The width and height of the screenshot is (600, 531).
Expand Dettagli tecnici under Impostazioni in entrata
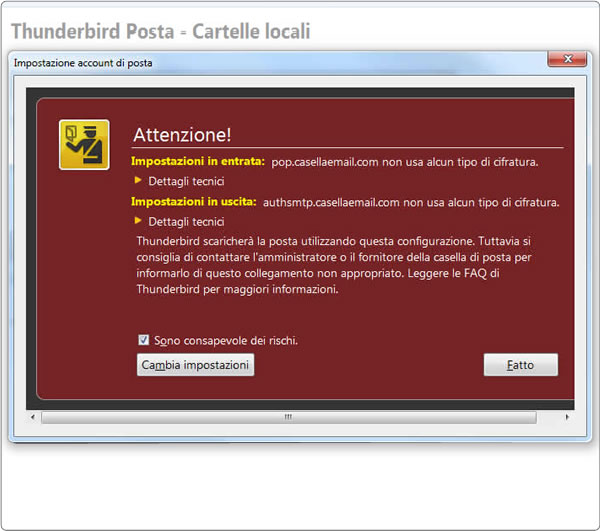tap(180, 181)
